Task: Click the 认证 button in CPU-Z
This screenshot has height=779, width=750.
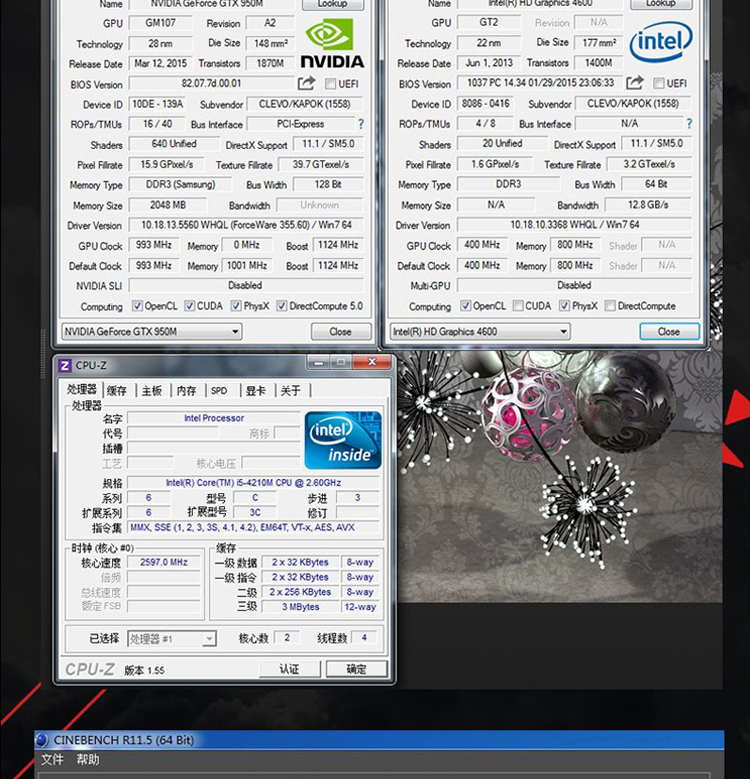Action: [290, 669]
